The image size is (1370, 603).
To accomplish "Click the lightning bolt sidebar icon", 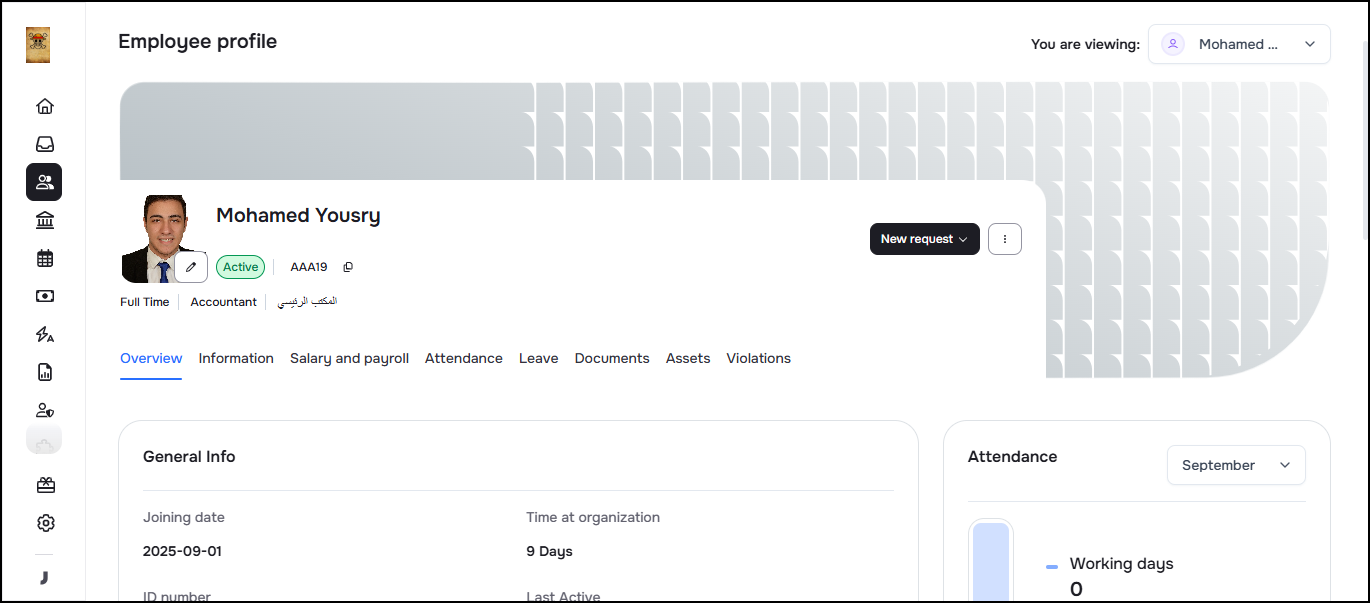I will click(x=44, y=334).
